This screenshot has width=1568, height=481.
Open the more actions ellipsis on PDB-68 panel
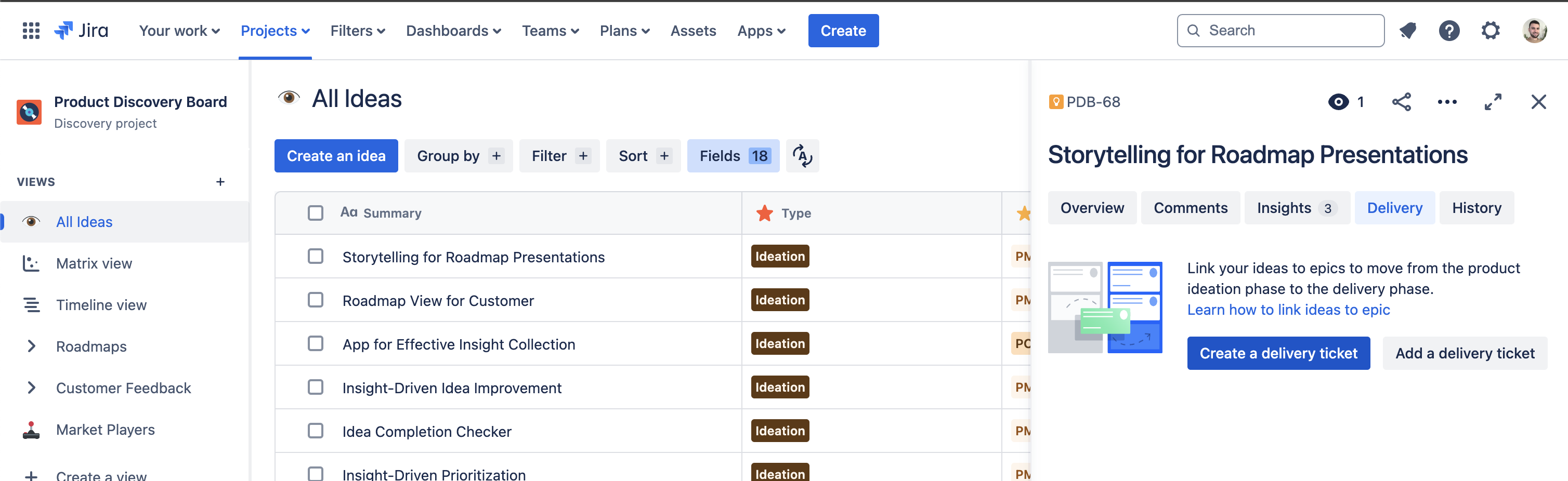[x=1447, y=102]
